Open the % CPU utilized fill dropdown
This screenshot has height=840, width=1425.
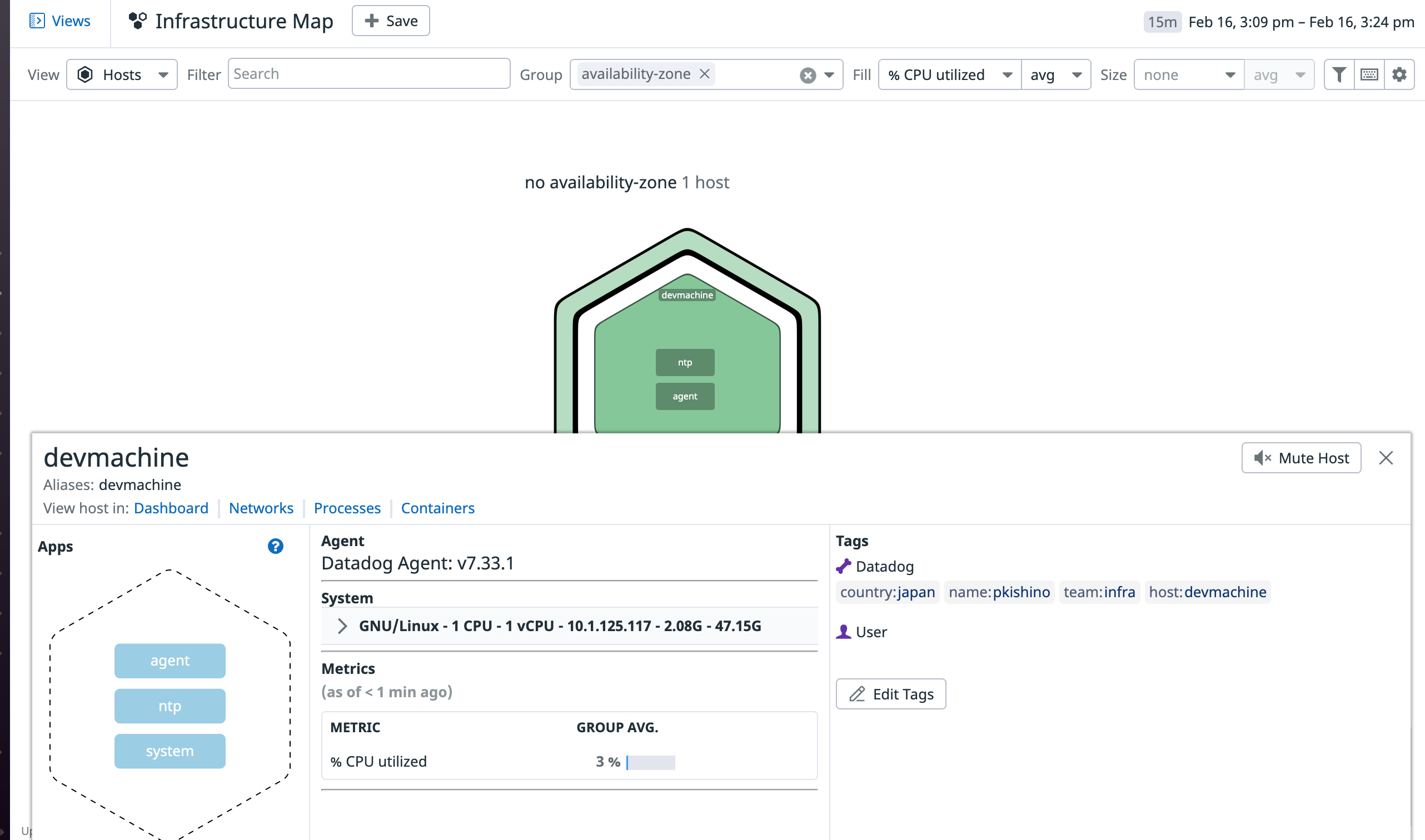click(950, 74)
